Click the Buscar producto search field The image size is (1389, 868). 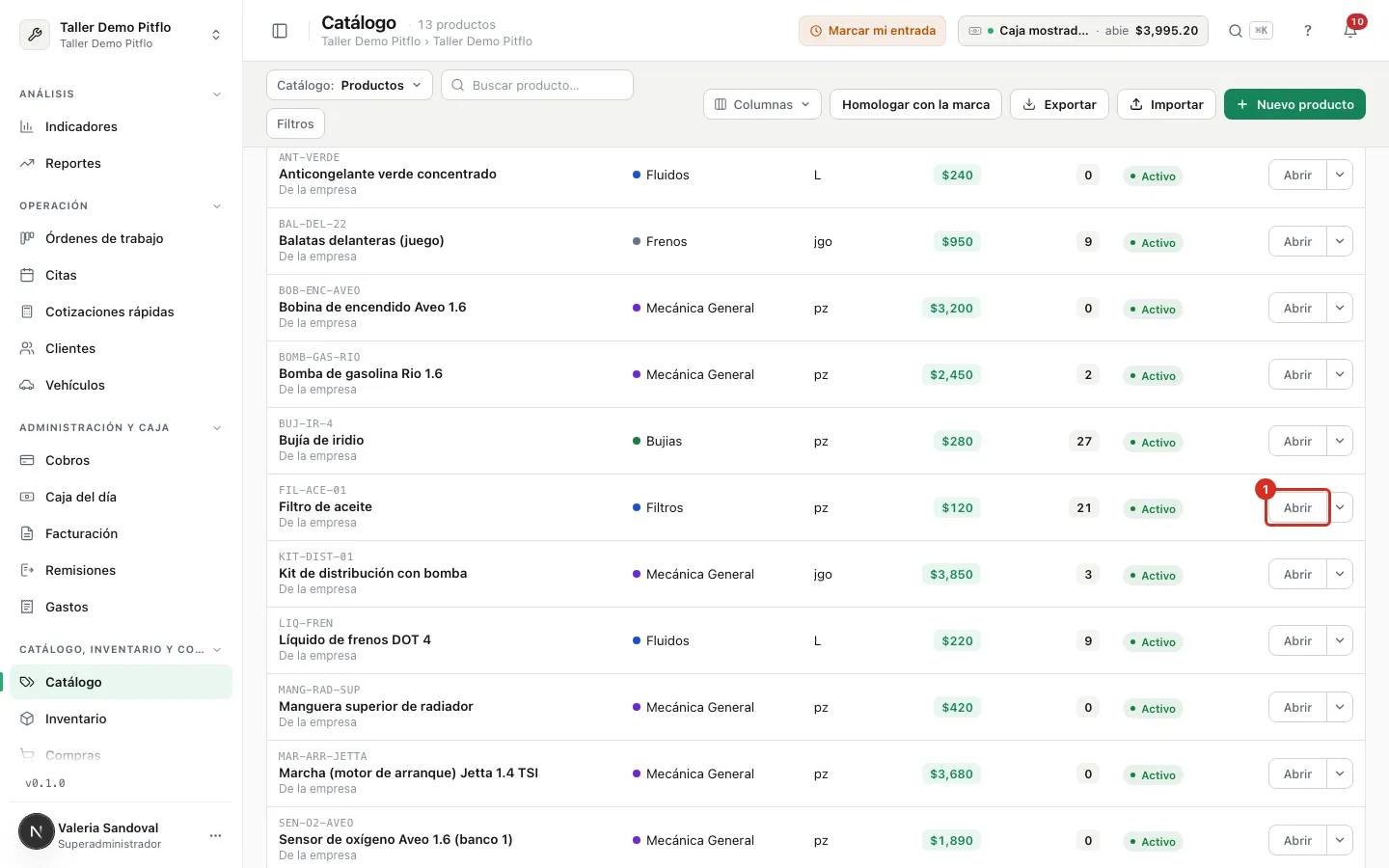click(x=537, y=85)
